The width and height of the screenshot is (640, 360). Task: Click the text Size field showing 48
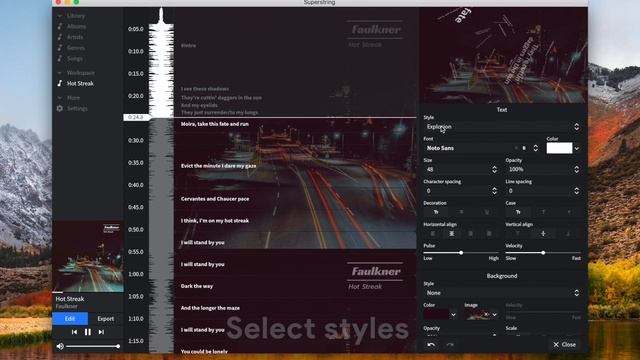click(x=457, y=169)
